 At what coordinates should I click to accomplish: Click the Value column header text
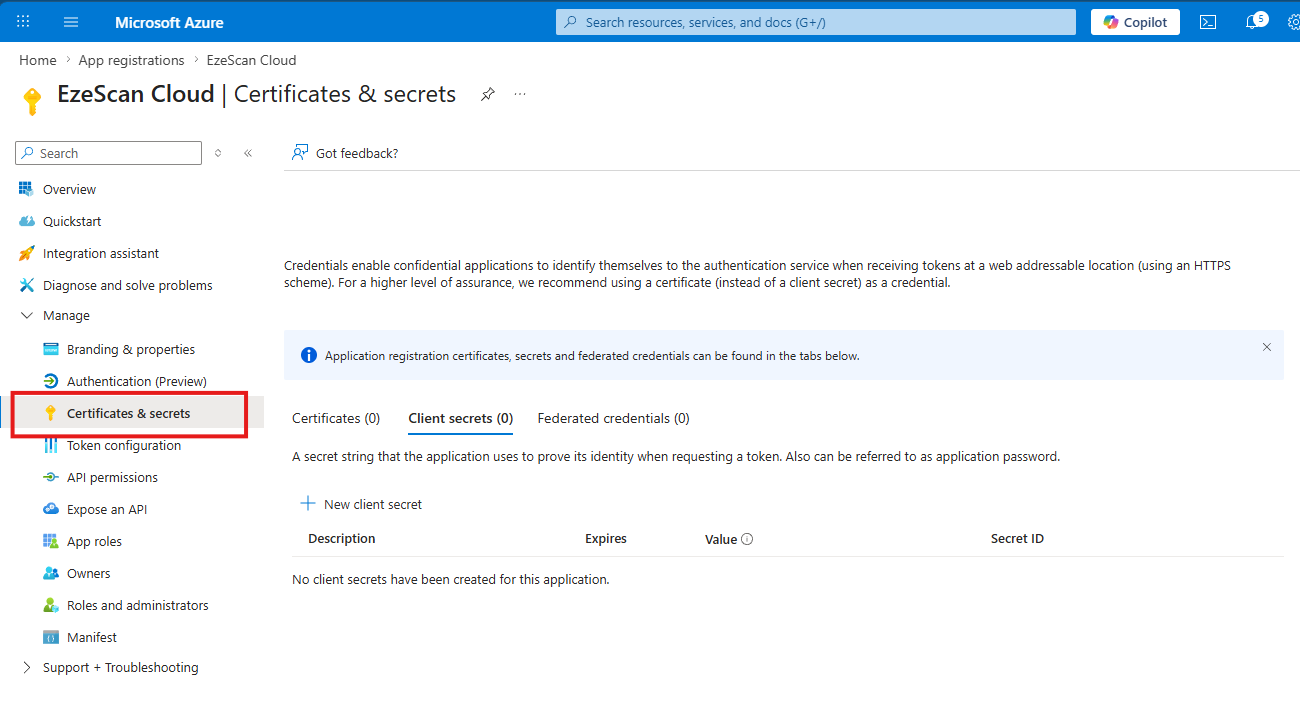721,539
